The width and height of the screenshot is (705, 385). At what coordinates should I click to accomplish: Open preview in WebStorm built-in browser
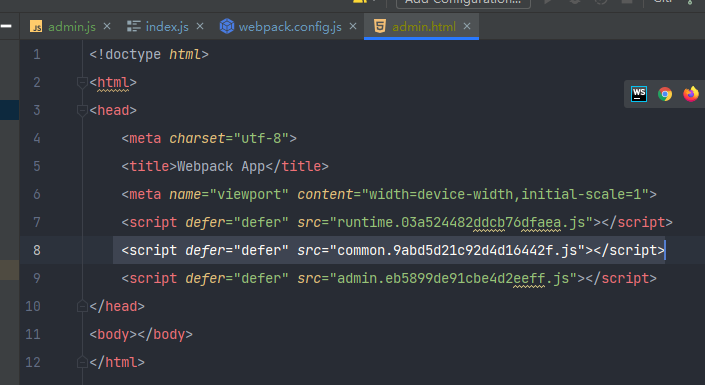click(x=639, y=94)
